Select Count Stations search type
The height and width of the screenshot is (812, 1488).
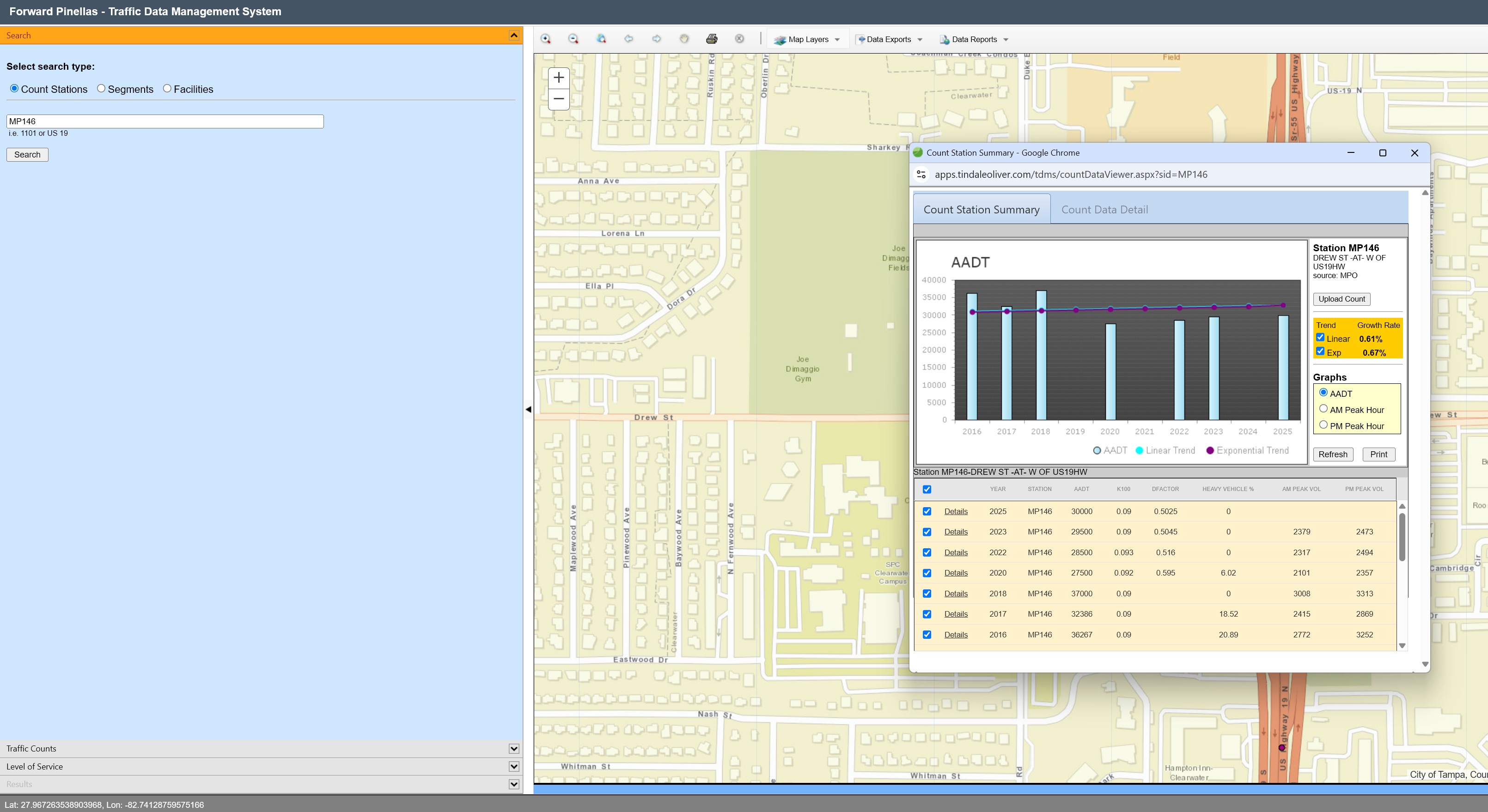click(x=14, y=88)
